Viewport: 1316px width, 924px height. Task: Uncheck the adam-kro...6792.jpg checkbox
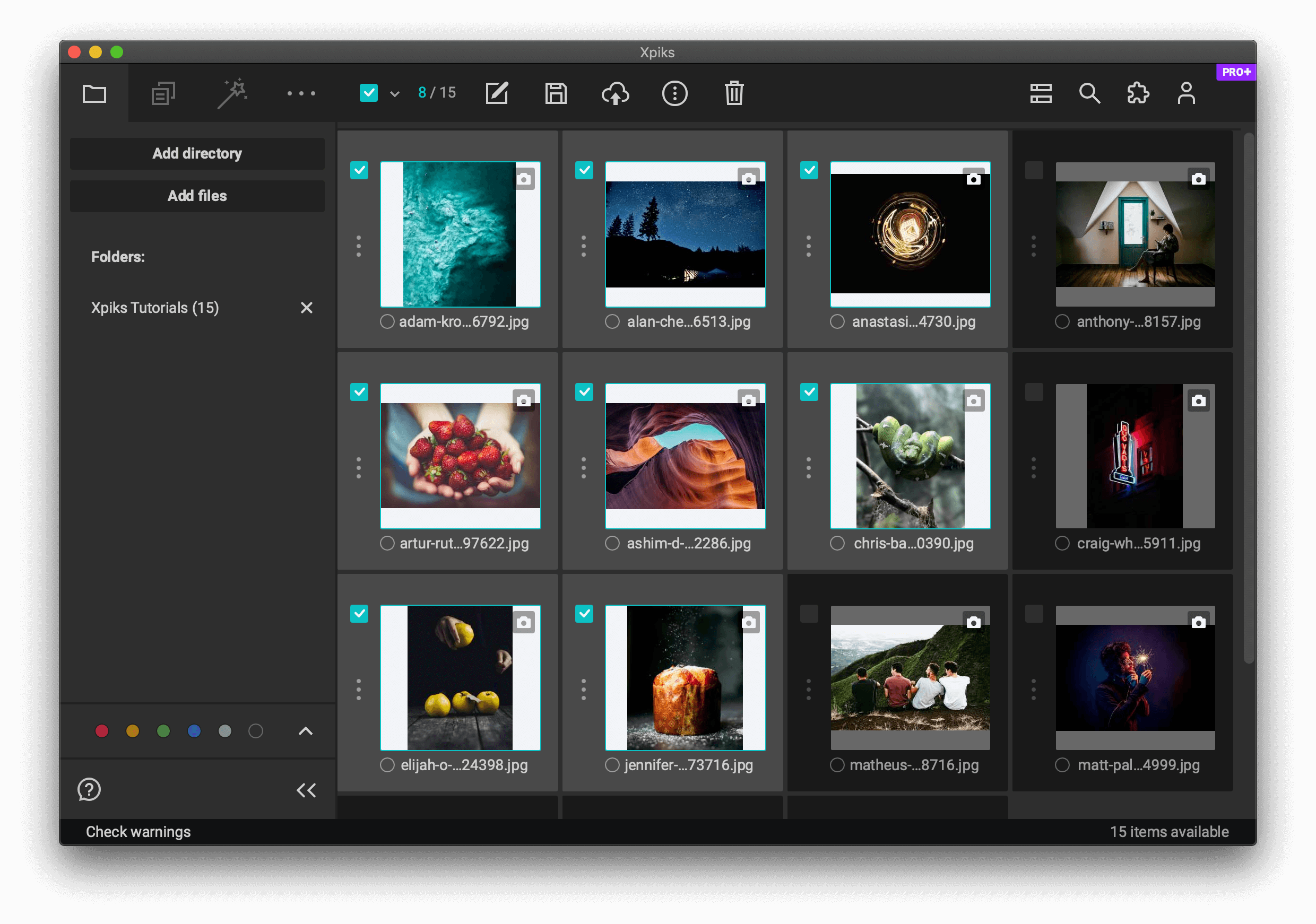(359, 171)
